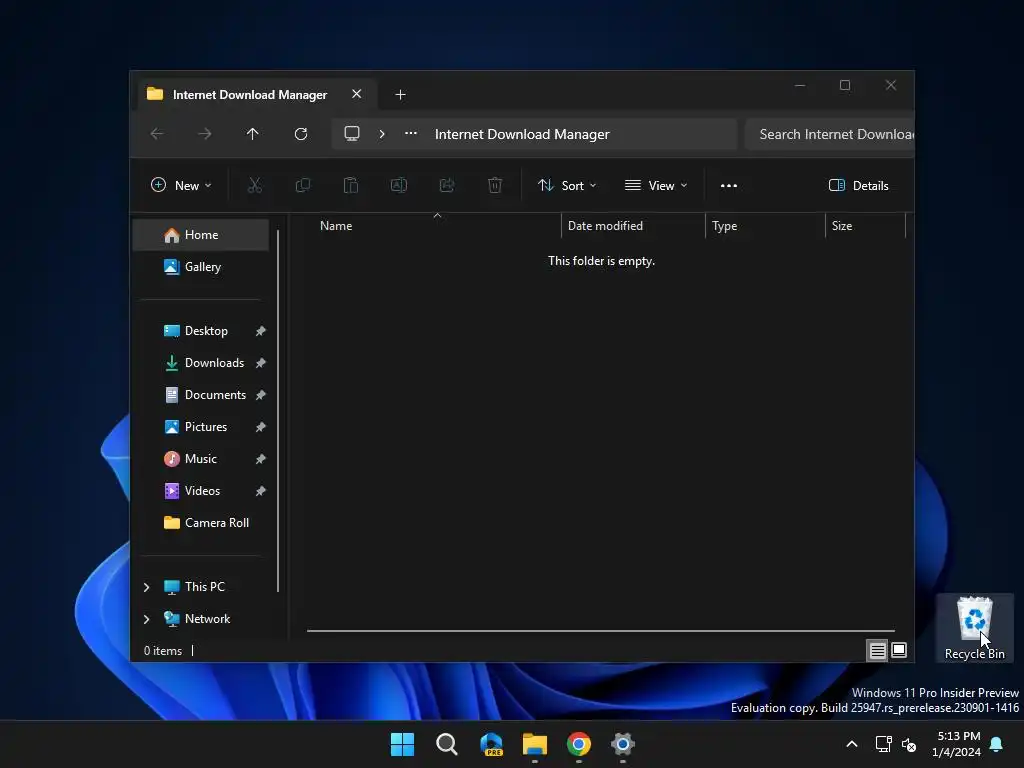1024x768 pixels.
Task: Open the Pictures quick access folder
Action: coord(200,427)
